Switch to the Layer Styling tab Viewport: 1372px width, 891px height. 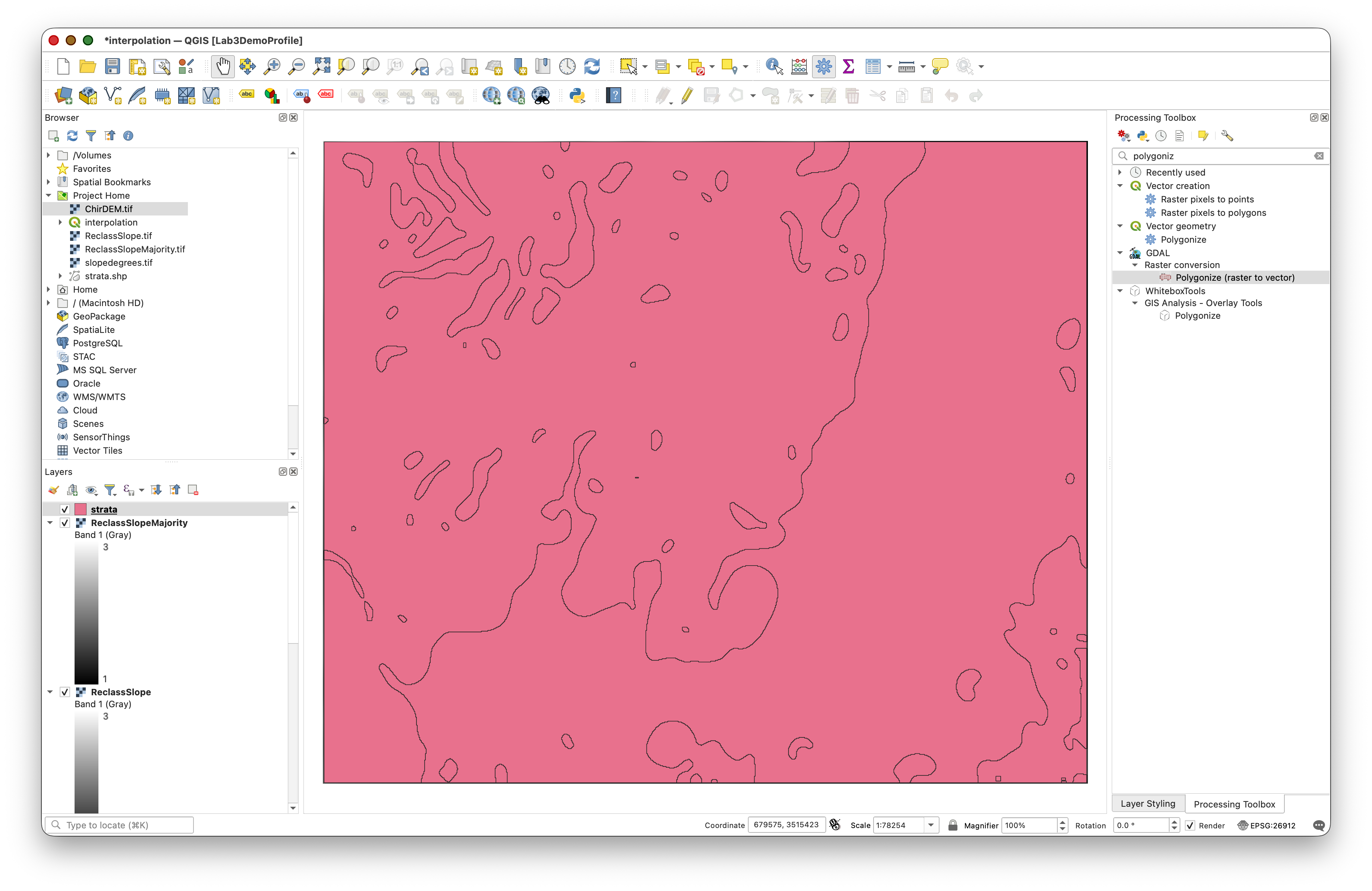point(1147,803)
